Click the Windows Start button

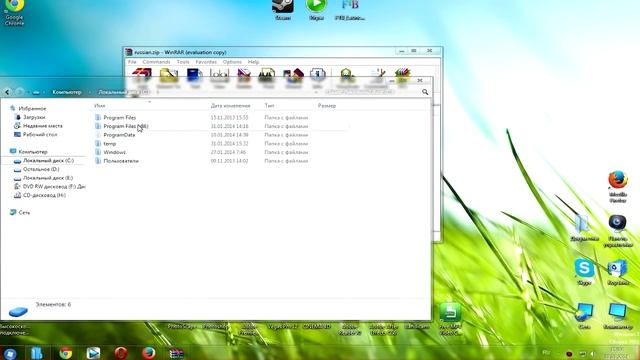point(10,353)
